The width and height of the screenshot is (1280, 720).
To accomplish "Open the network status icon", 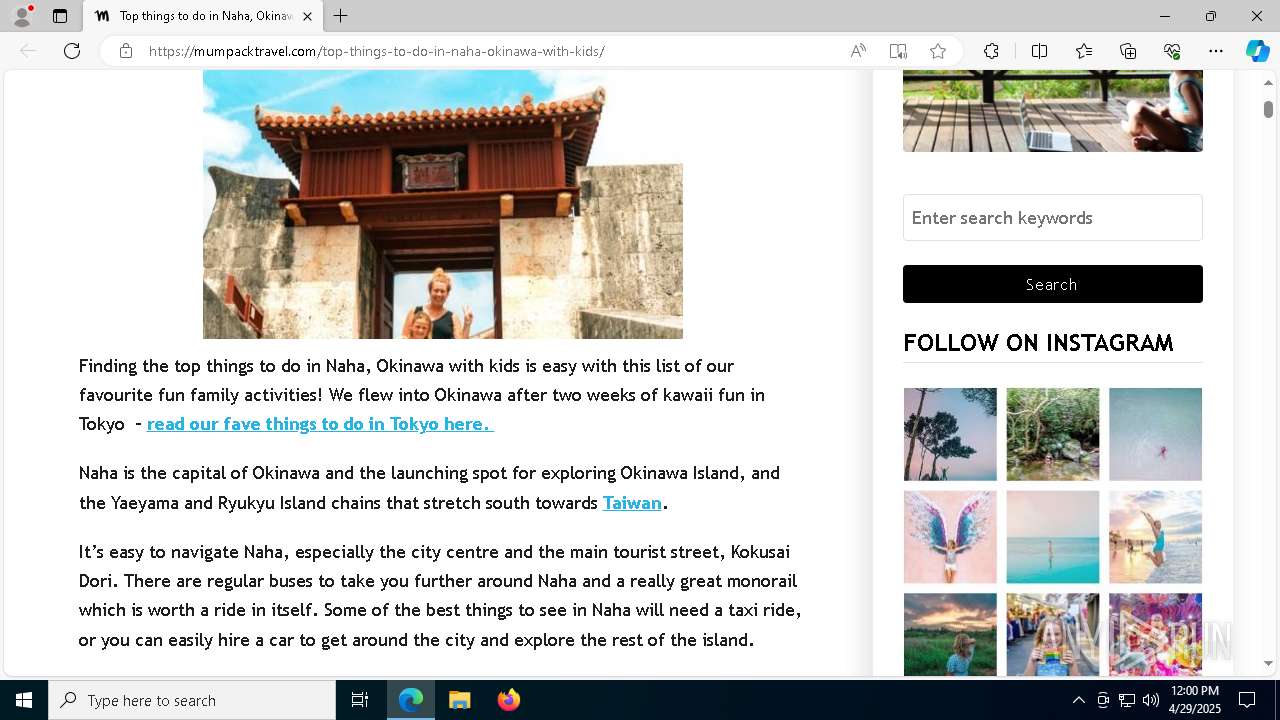I will (x=1127, y=700).
